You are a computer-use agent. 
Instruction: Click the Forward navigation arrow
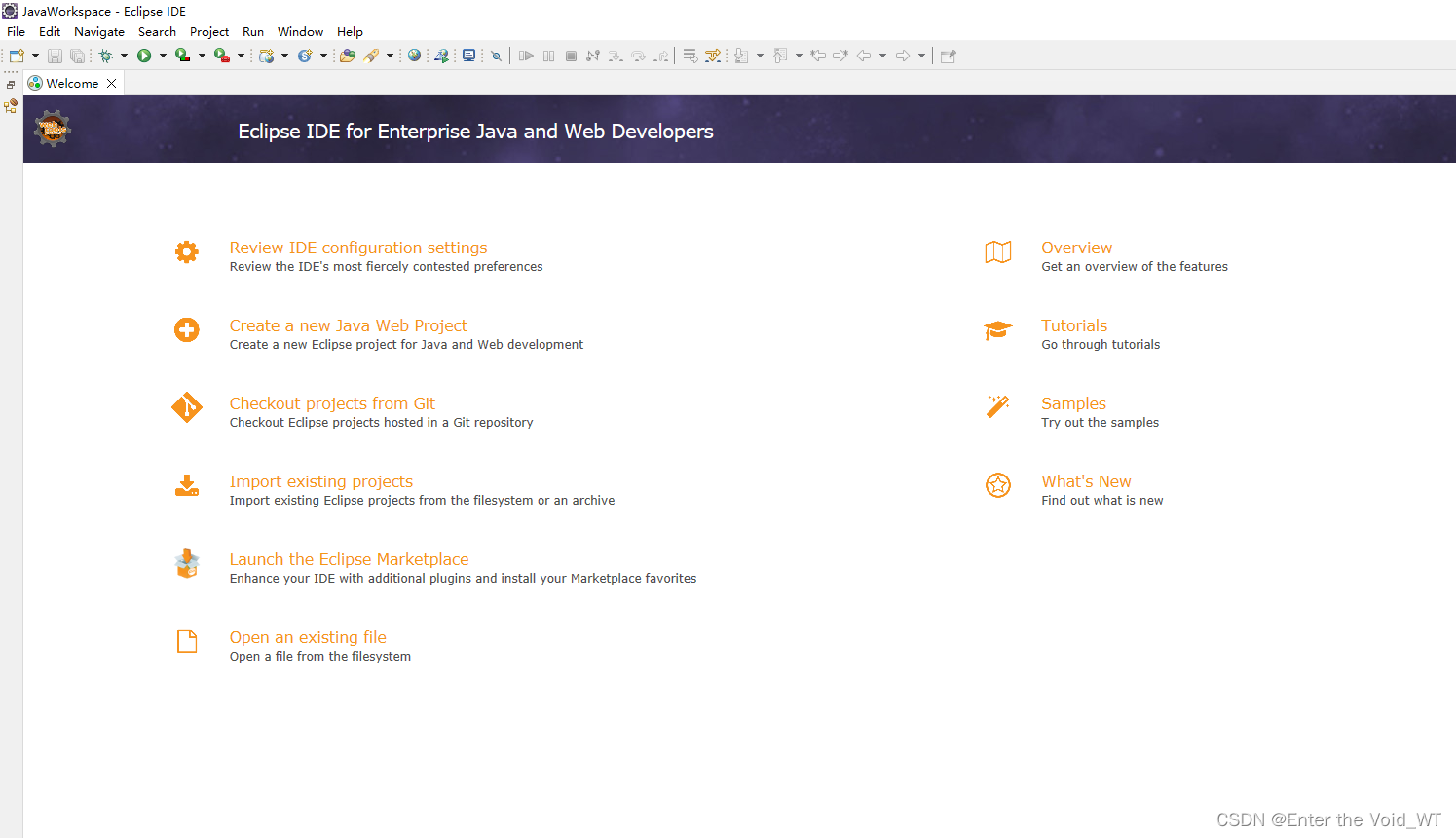pos(903,56)
